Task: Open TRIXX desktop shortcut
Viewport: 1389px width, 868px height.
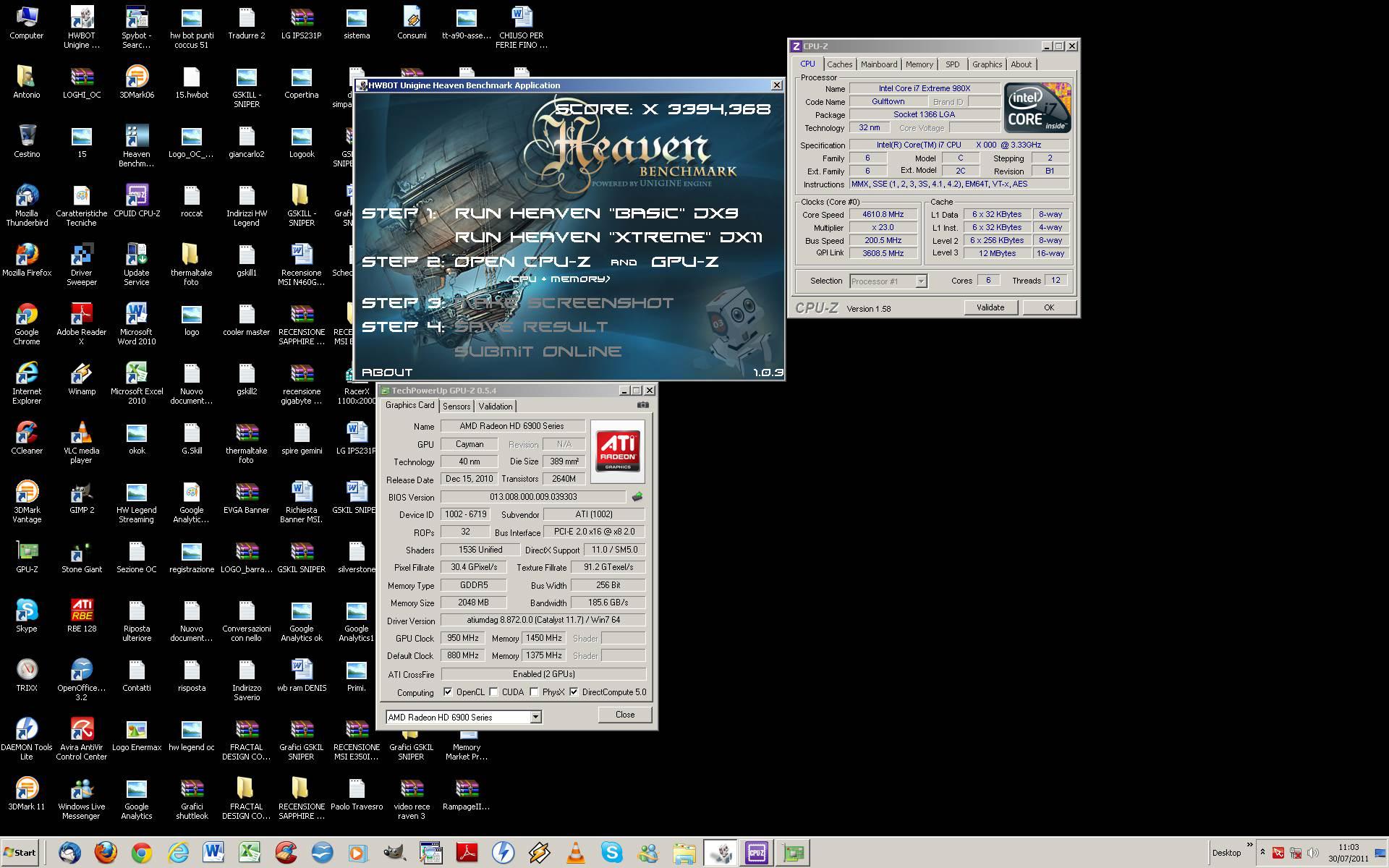Action: [27, 675]
